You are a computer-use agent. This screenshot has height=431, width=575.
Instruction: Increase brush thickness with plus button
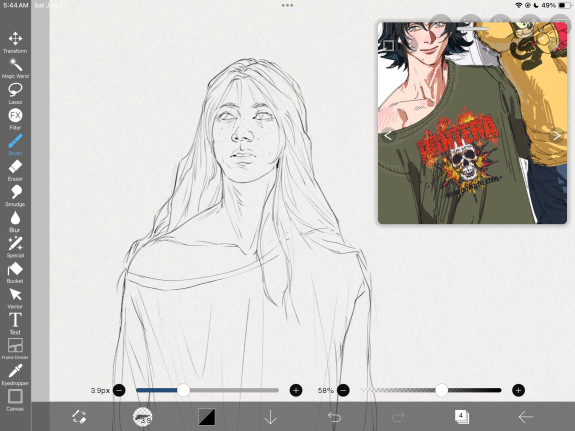point(296,390)
